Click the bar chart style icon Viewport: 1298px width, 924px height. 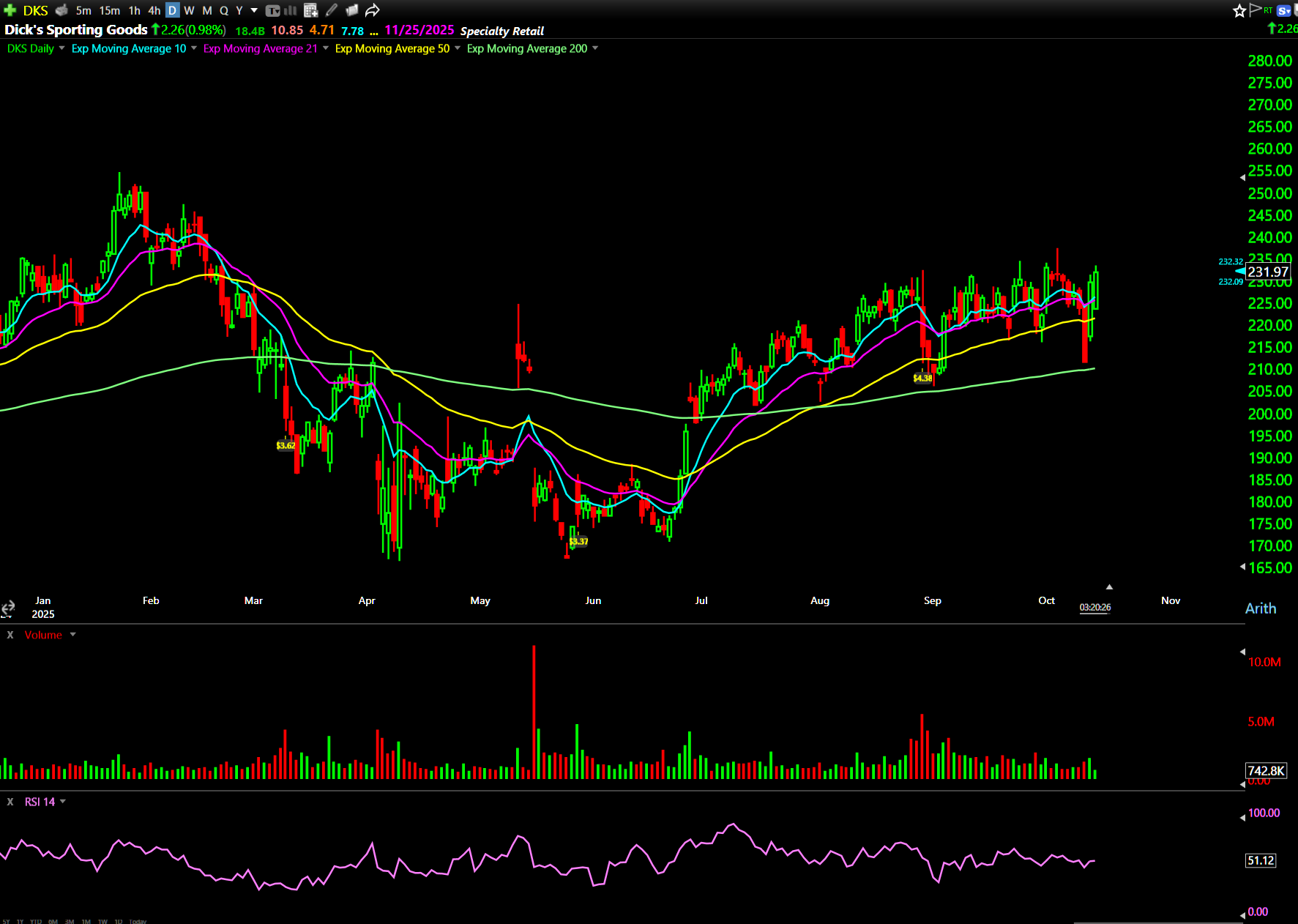[291, 10]
